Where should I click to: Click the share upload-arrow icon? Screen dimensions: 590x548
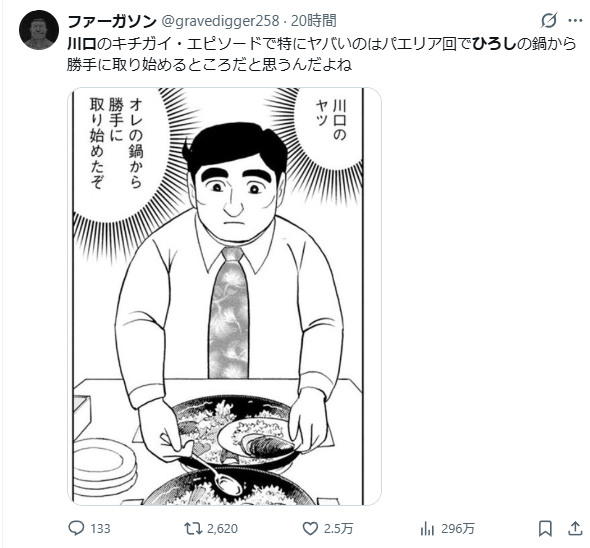(x=575, y=528)
